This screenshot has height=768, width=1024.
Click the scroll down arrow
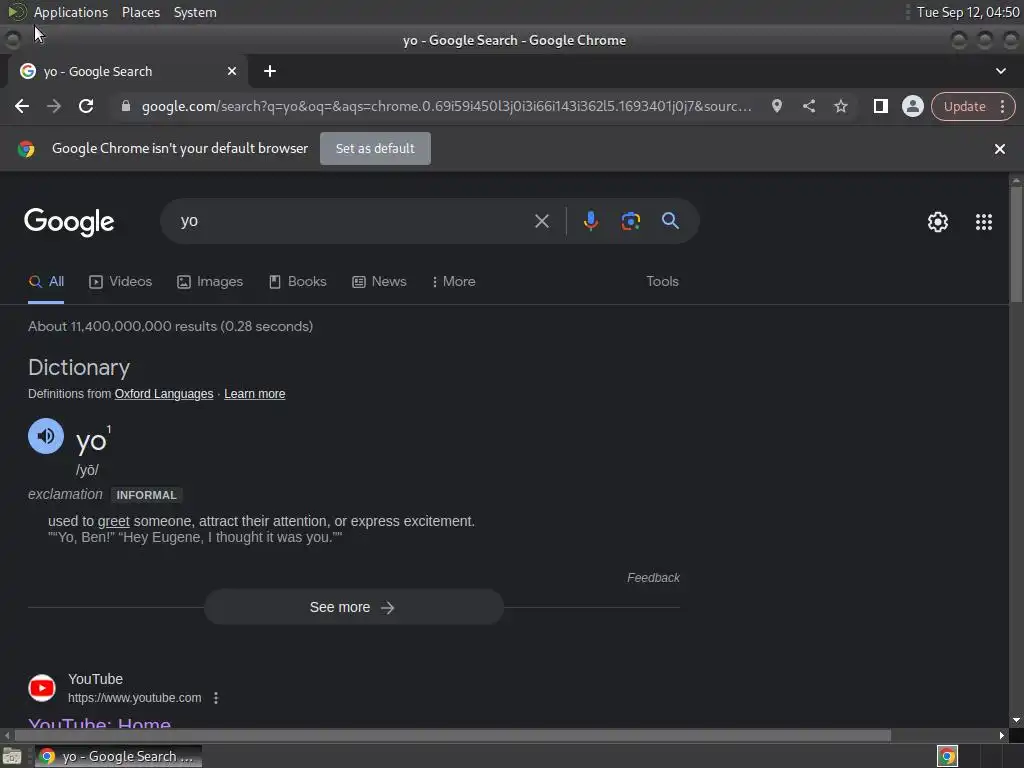[x=1016, y=720]
